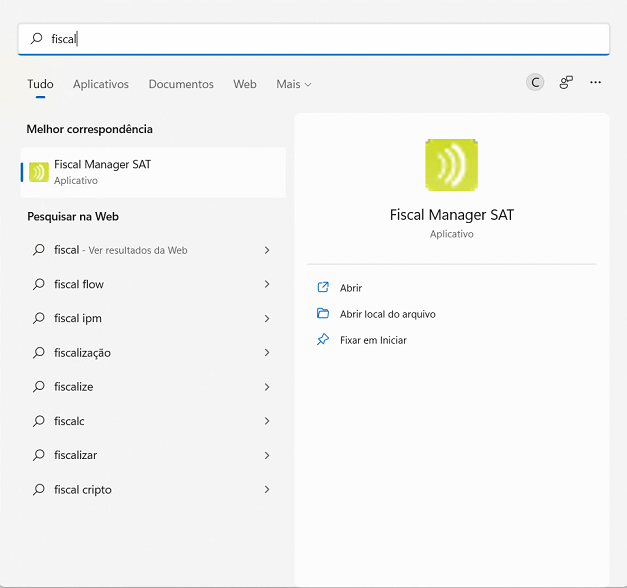Expand chevron beside 'fiscalc'
Image resolution: width=627 pixels, height=588 pixels.
coord(267,421)
